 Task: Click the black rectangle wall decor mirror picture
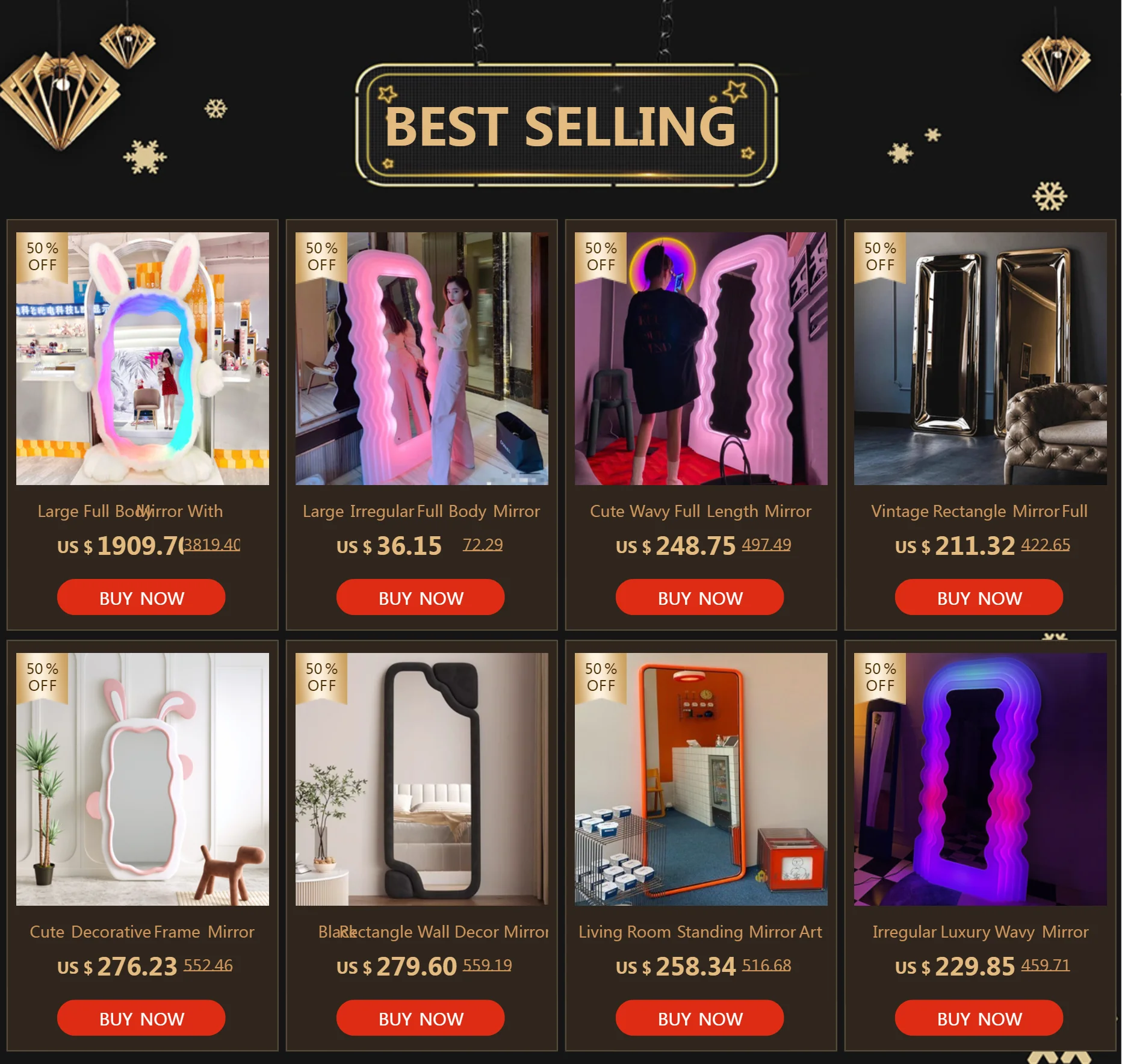(x=422, y=779)
